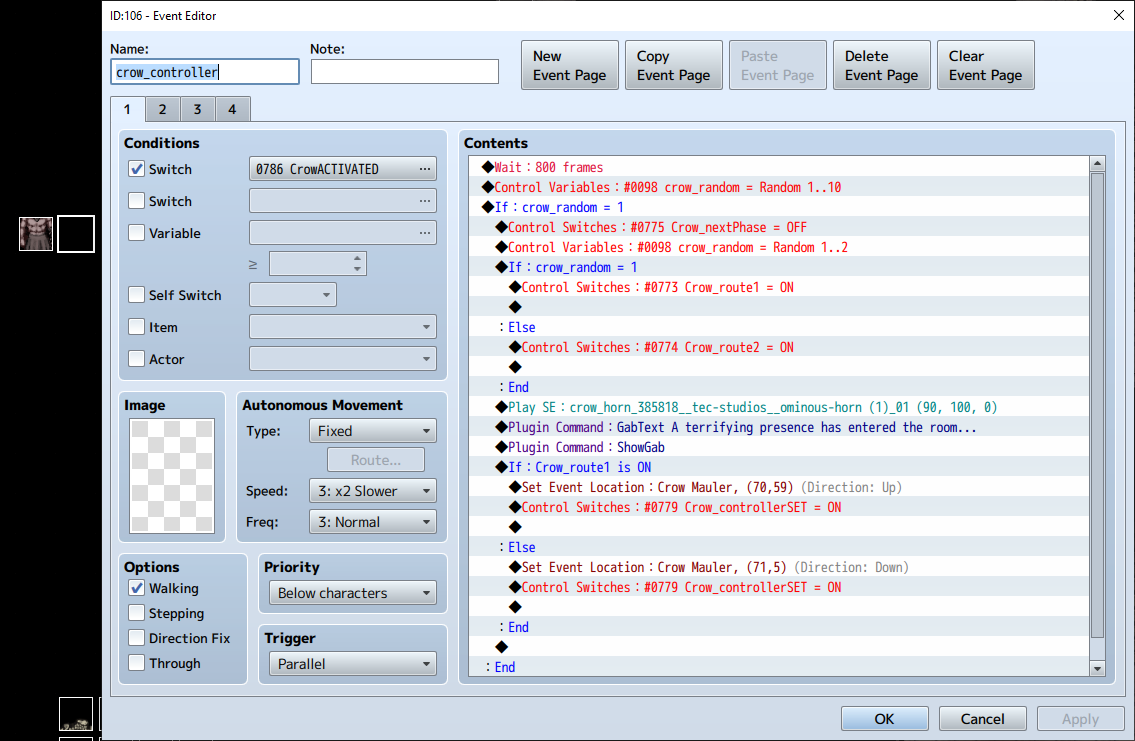Click the character sprite thumbnail on the map
The width and height of the screenshot is (1135, 741).
(x=36, y=234)
